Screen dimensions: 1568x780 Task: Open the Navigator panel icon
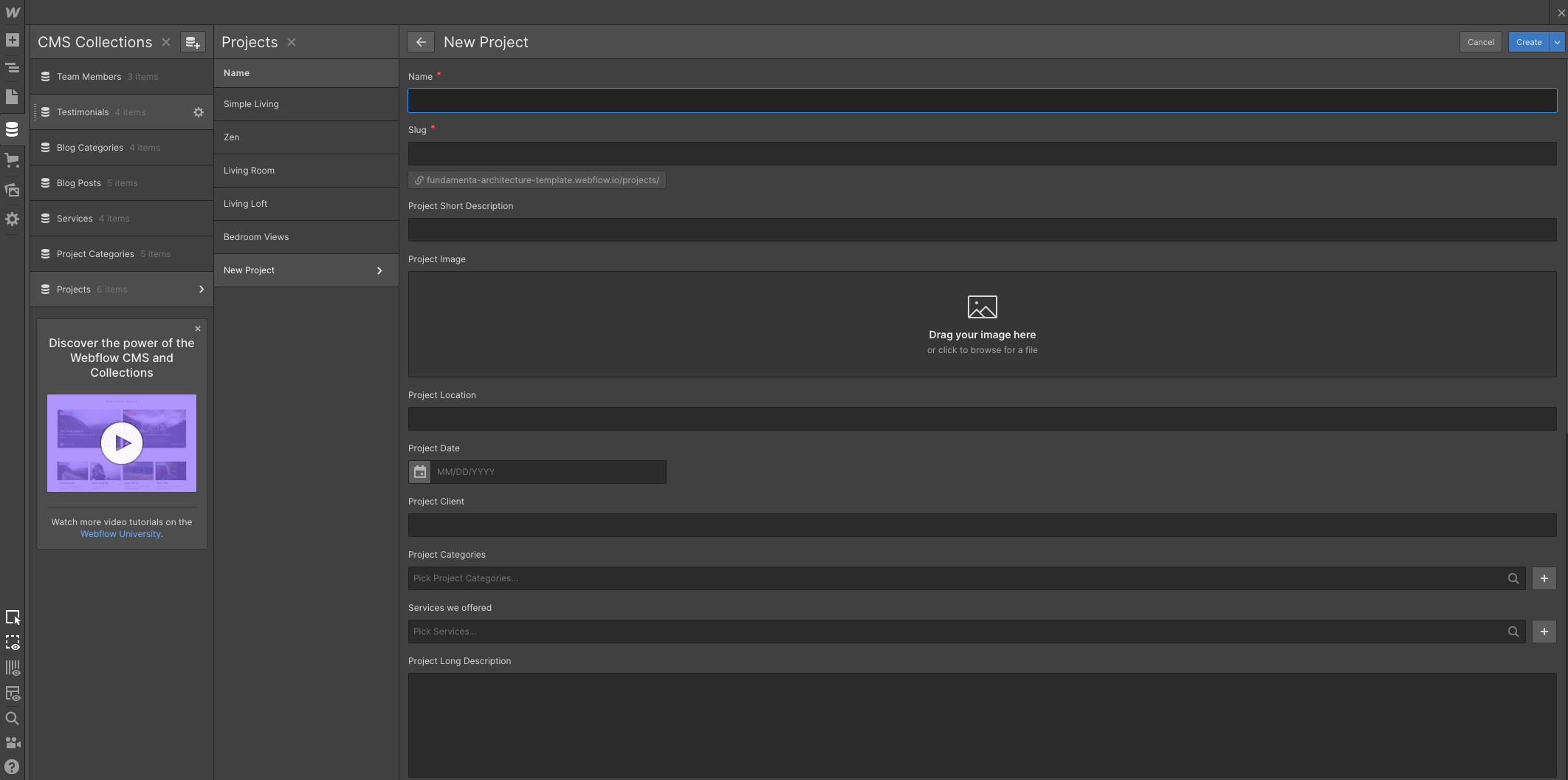pos(12,68)
